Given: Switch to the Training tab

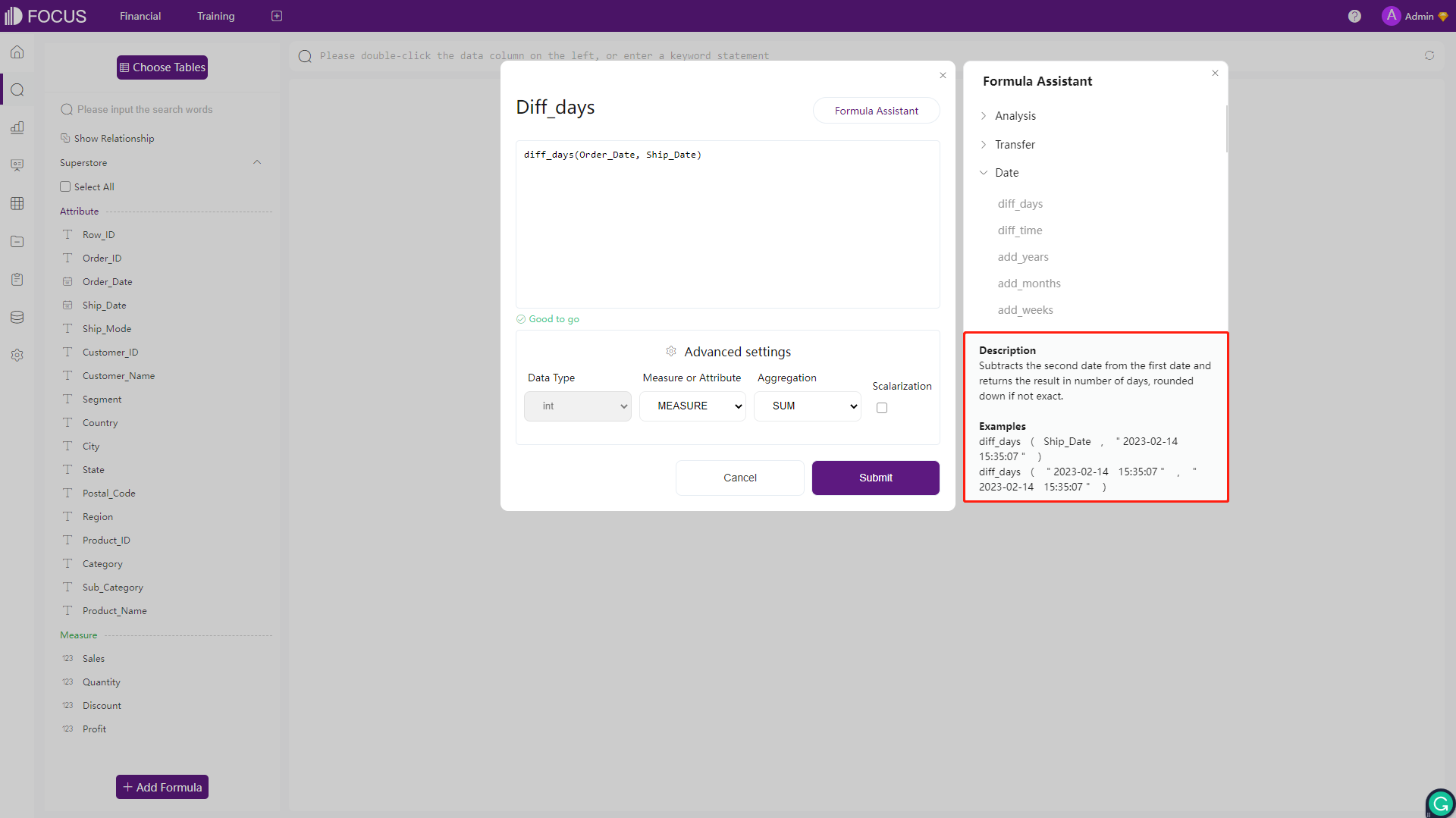Looking at the screenshot, I should point(216,16).
